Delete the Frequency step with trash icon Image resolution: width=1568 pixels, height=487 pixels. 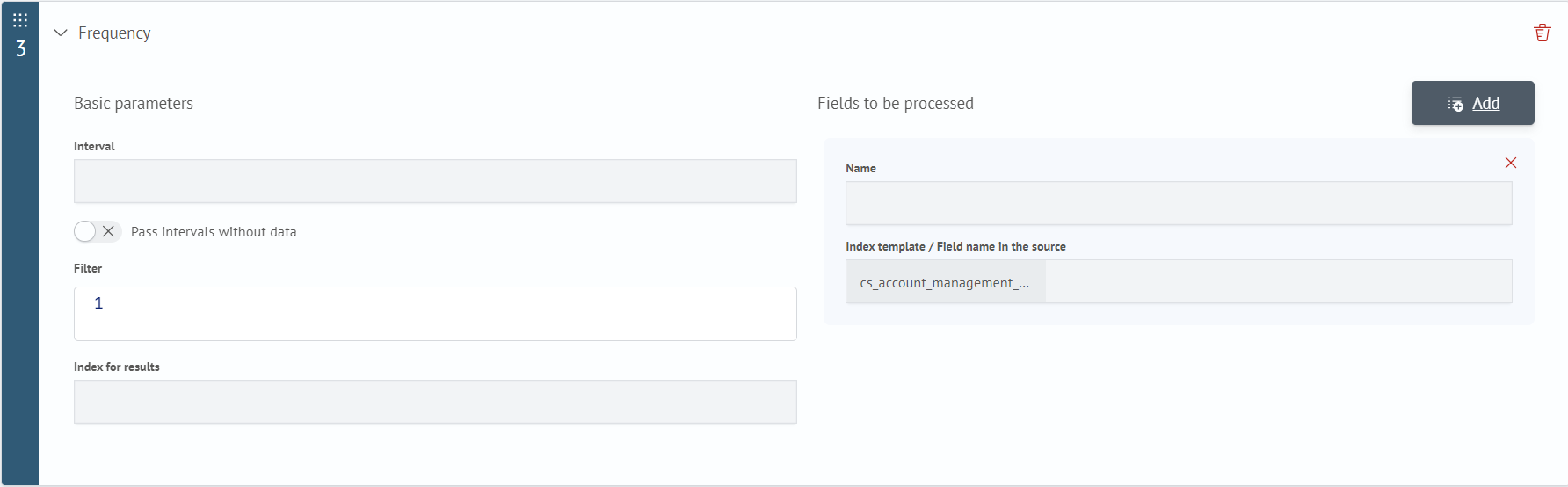coord(1542,33)
